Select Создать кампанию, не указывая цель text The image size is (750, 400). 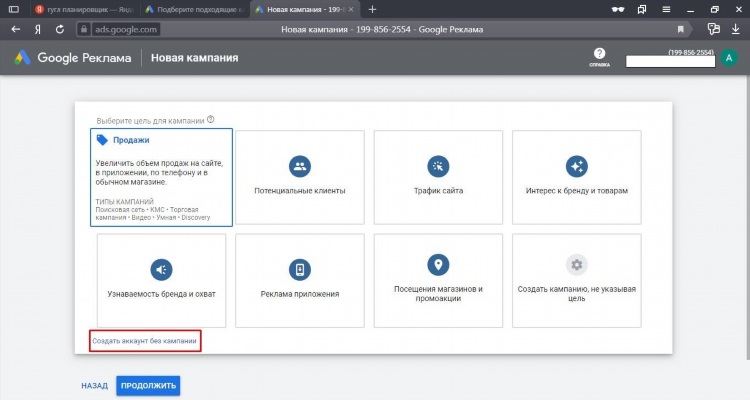577,293
